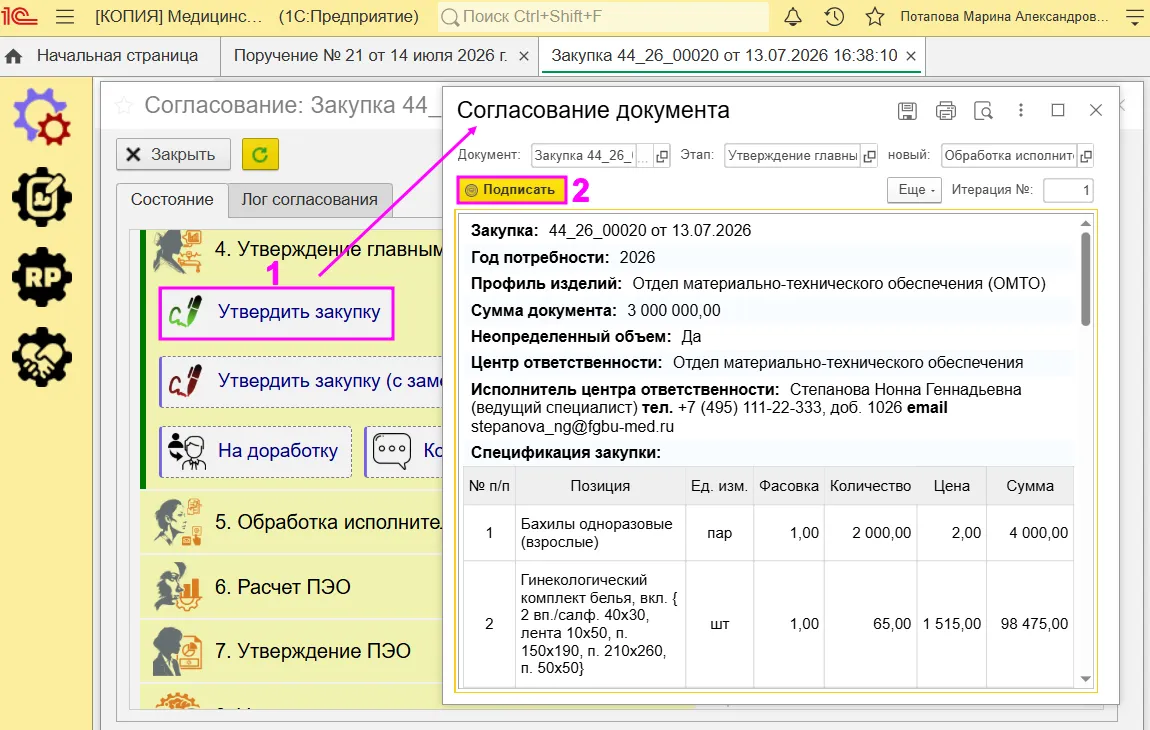The height and width of the screenshot is (730, 1150).
Task: Click the search field Поиск Ctrl+Shift+F
Action: pyautogui.click(x=603, y=16)
